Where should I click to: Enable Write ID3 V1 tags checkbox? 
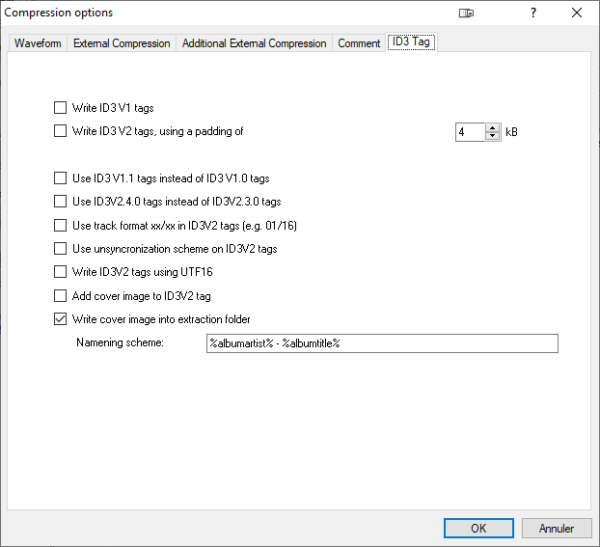60,108
